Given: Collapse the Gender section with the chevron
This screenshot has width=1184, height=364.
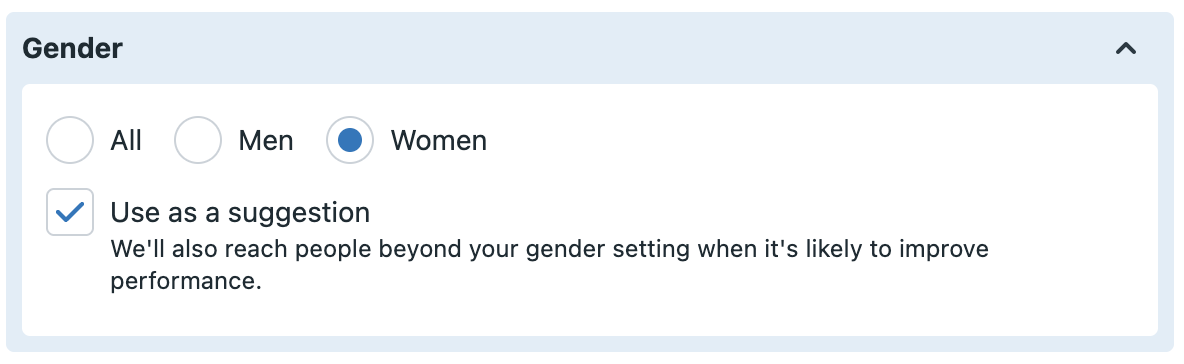Looking at the screenshot, I should [x=1126, y=49].
